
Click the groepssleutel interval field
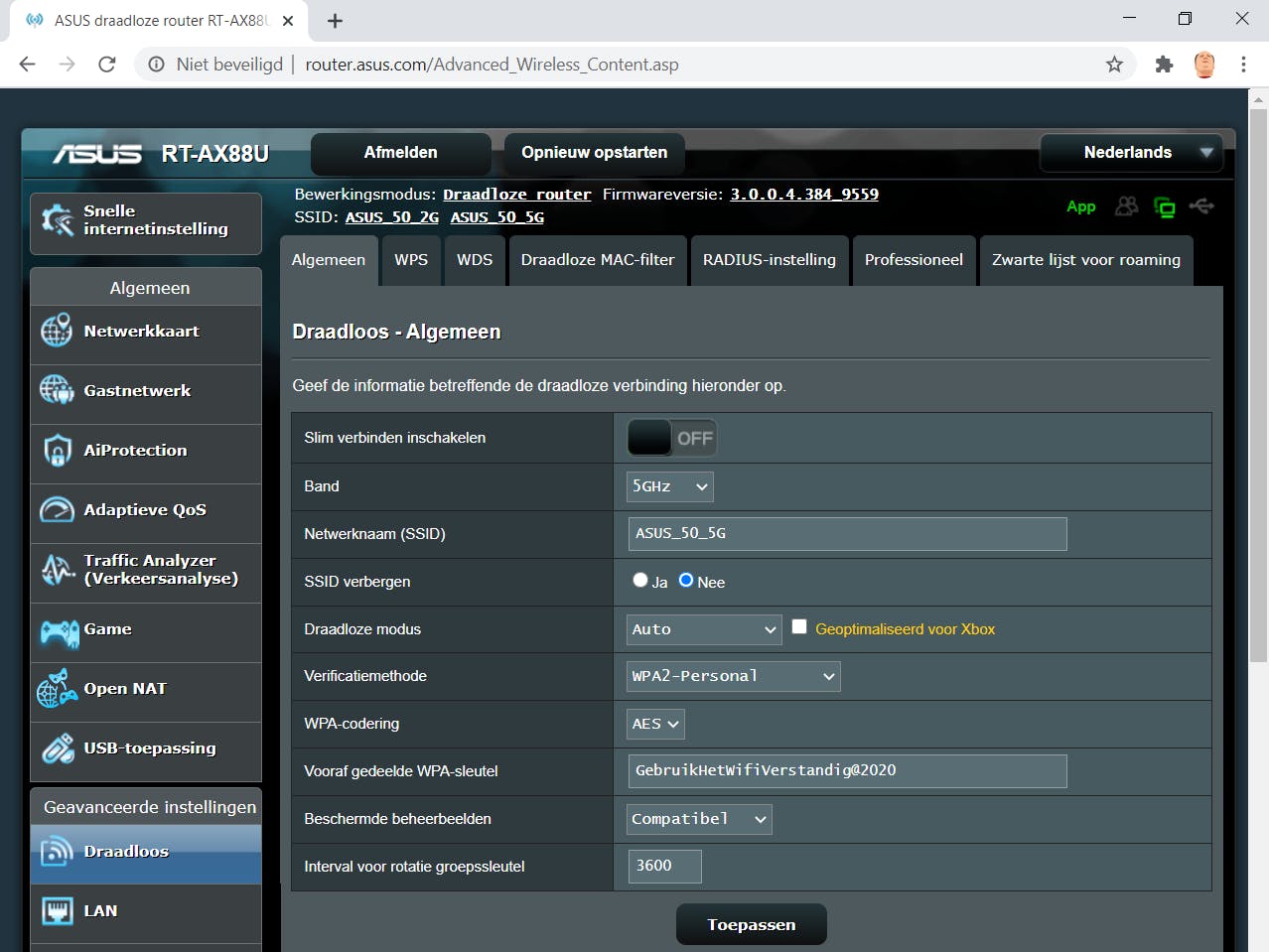pos(665,867)
